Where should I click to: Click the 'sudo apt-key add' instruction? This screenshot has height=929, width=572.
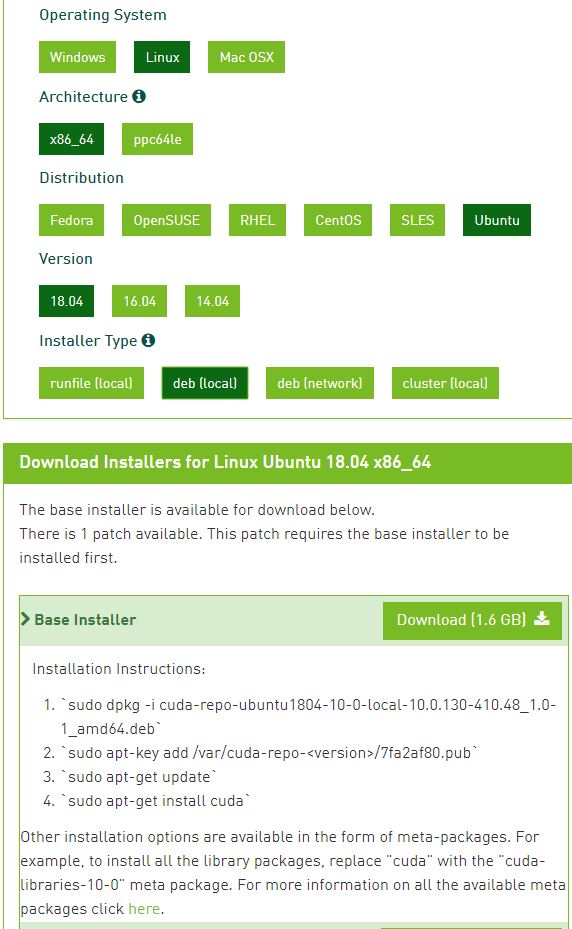[269, 753]
